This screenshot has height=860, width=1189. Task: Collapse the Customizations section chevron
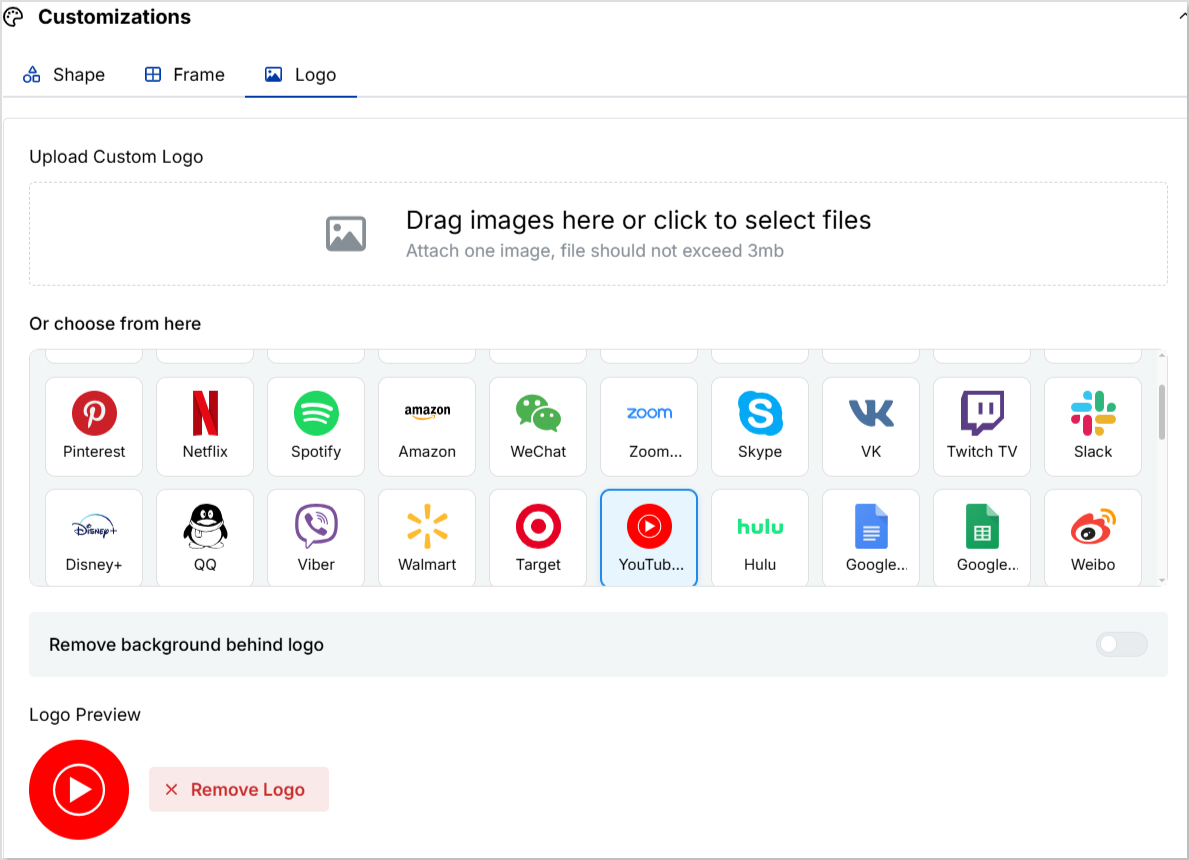(1183, 17)
